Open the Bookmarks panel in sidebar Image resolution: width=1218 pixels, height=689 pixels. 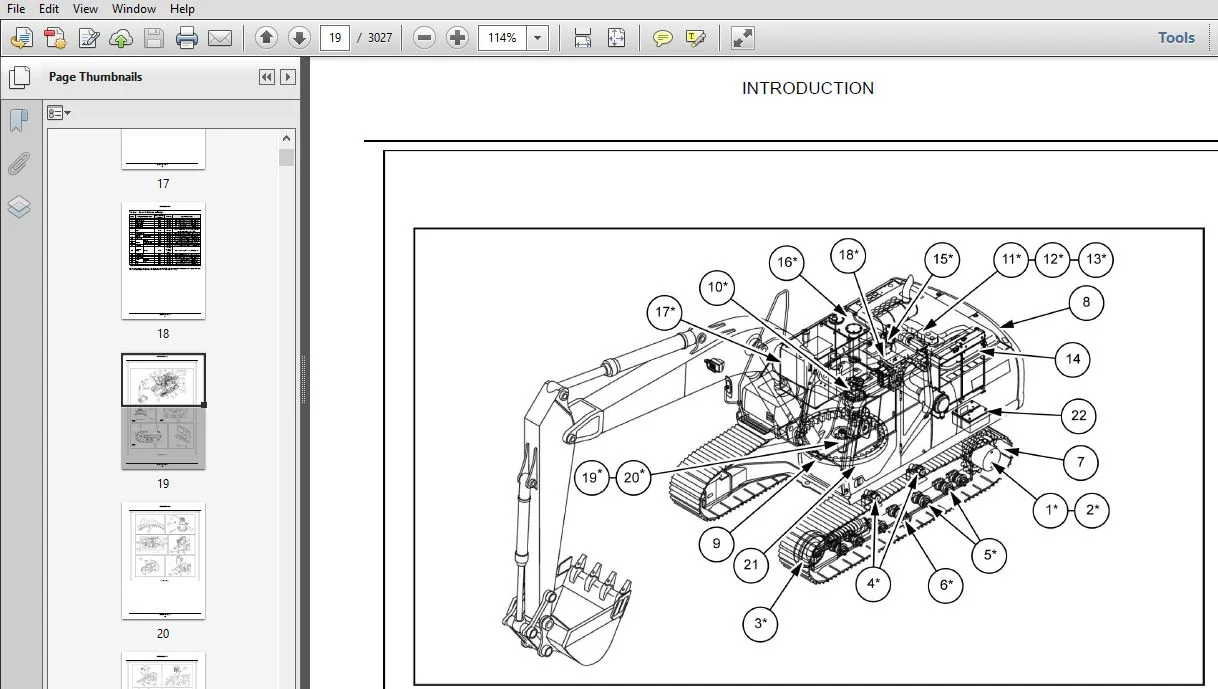(x=19, y=120)
